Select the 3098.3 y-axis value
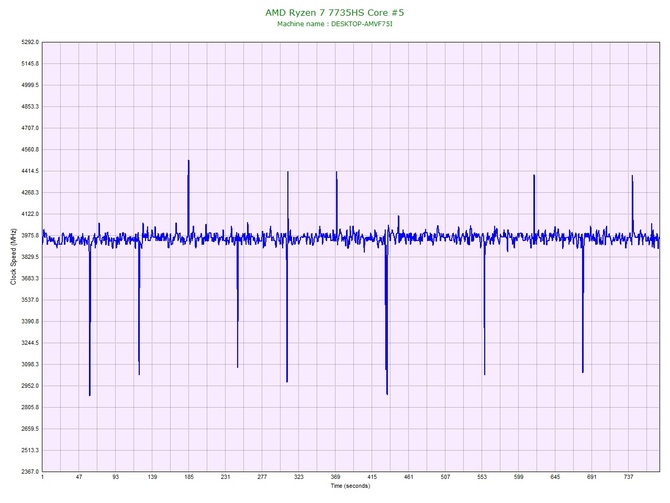This screenshot has height=503, width=670. point(30,364)
